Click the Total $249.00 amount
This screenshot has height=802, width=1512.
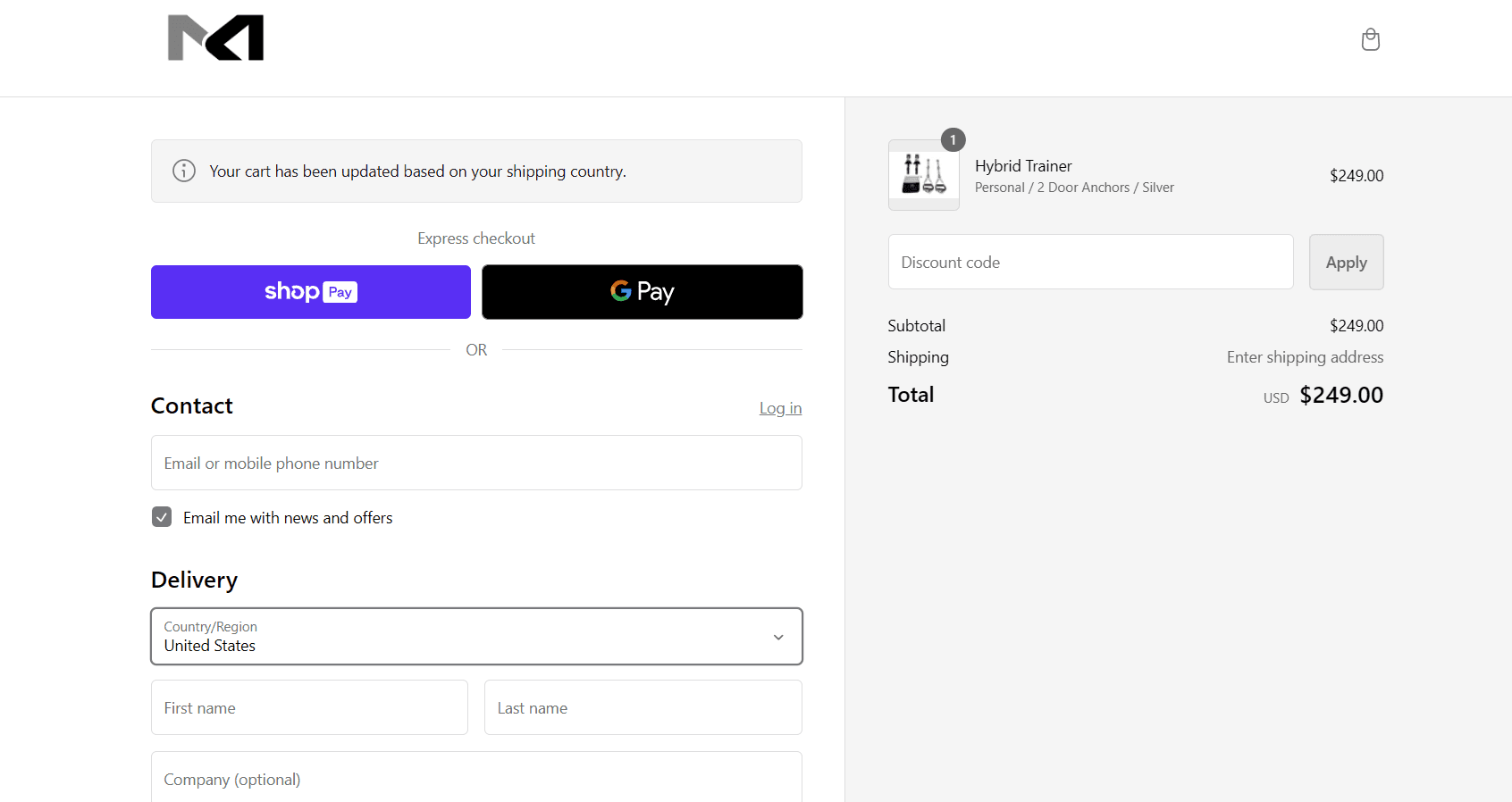1341,395
